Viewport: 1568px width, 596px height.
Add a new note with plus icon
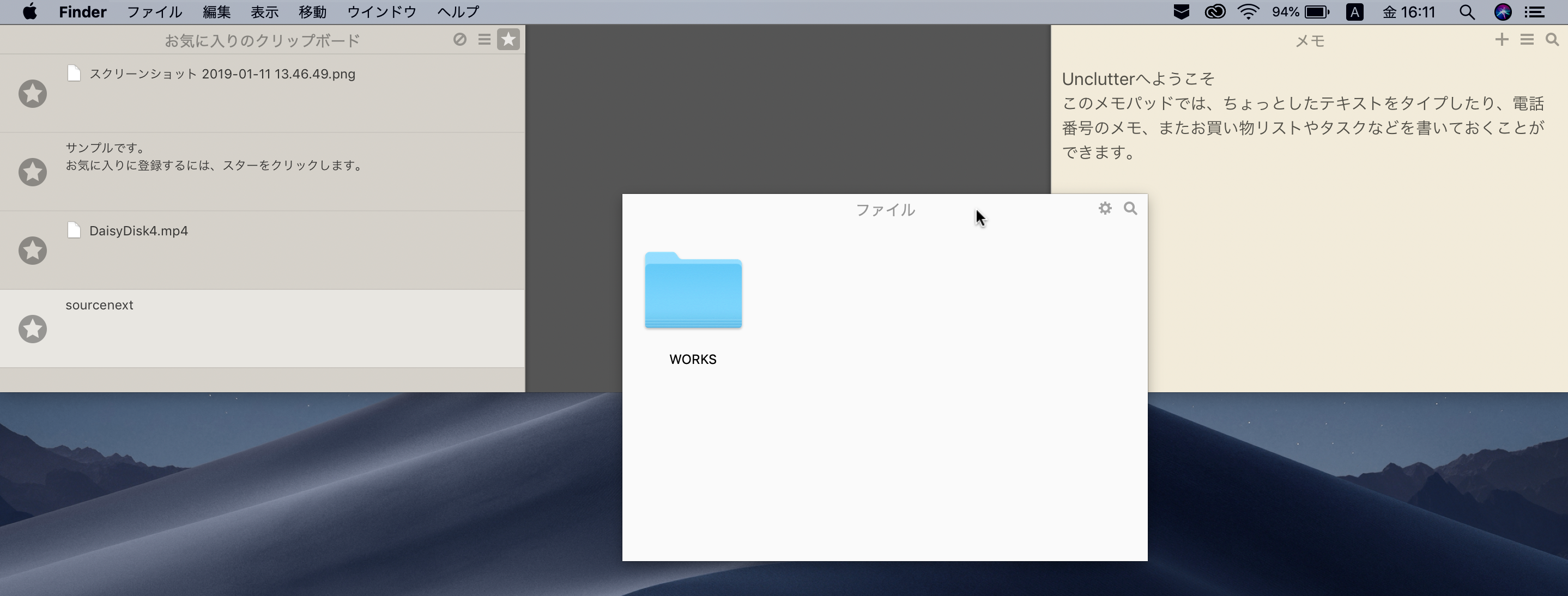point(1502,40)
